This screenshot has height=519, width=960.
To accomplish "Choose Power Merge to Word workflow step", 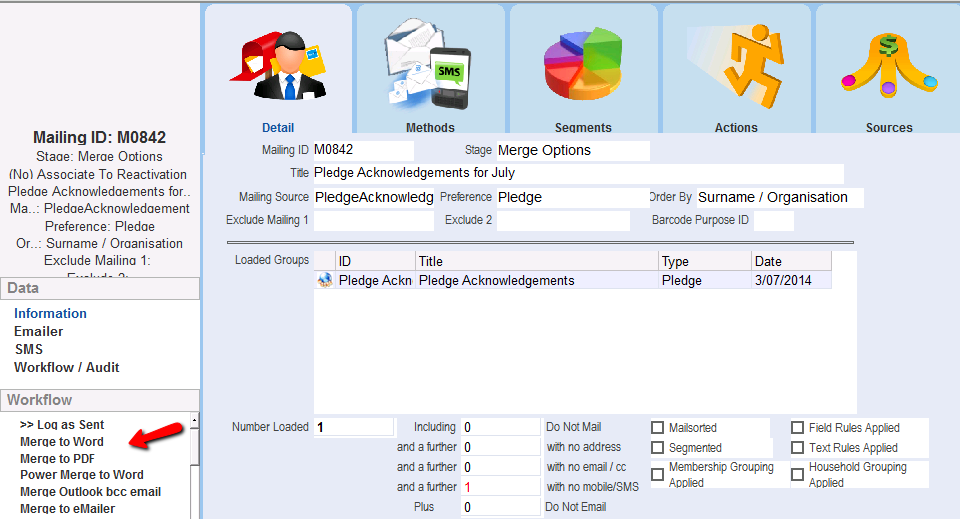I will (81, 475).
